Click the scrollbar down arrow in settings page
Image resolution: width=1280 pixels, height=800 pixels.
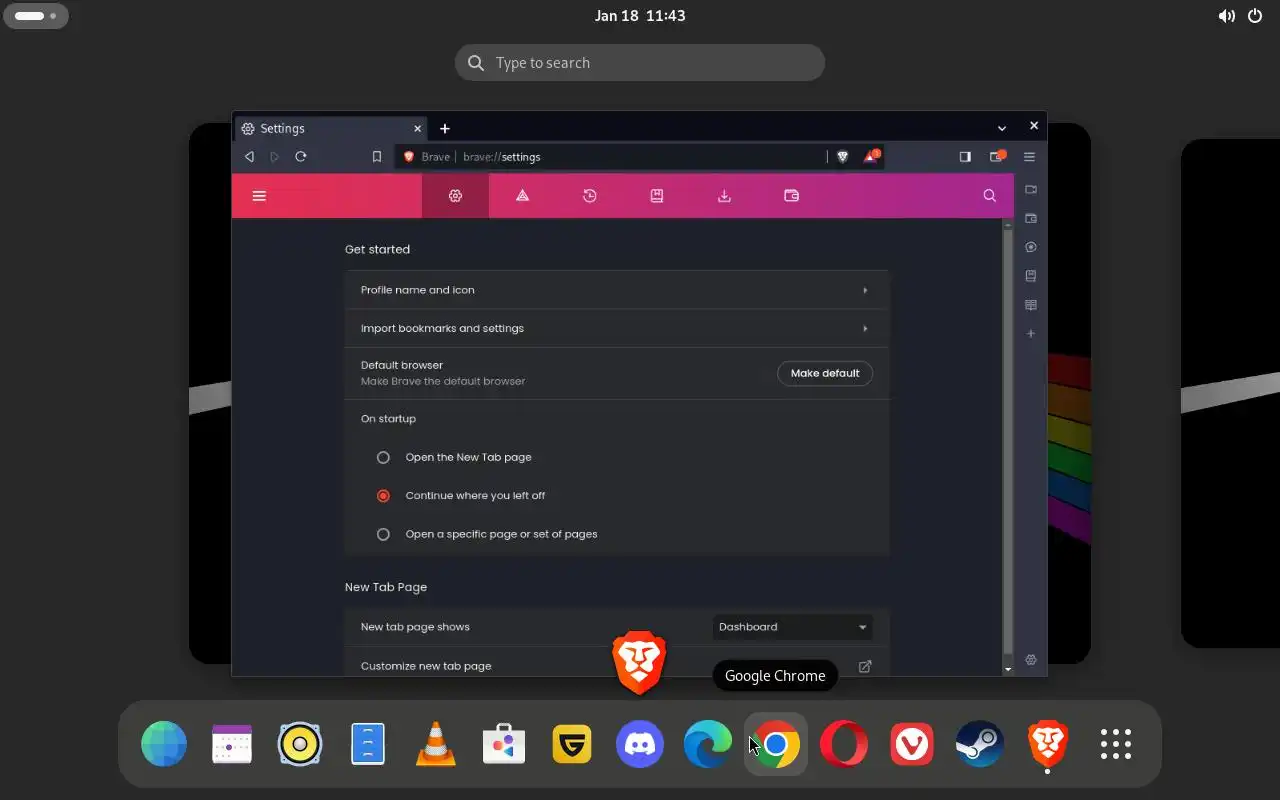1007,669
